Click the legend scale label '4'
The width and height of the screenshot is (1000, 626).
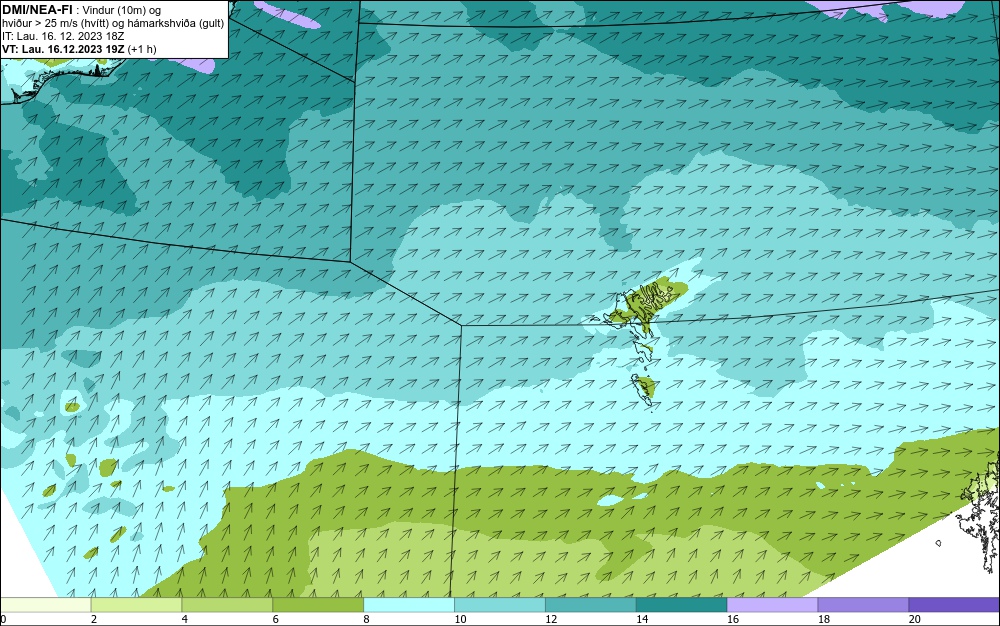(x=184, y=619)
